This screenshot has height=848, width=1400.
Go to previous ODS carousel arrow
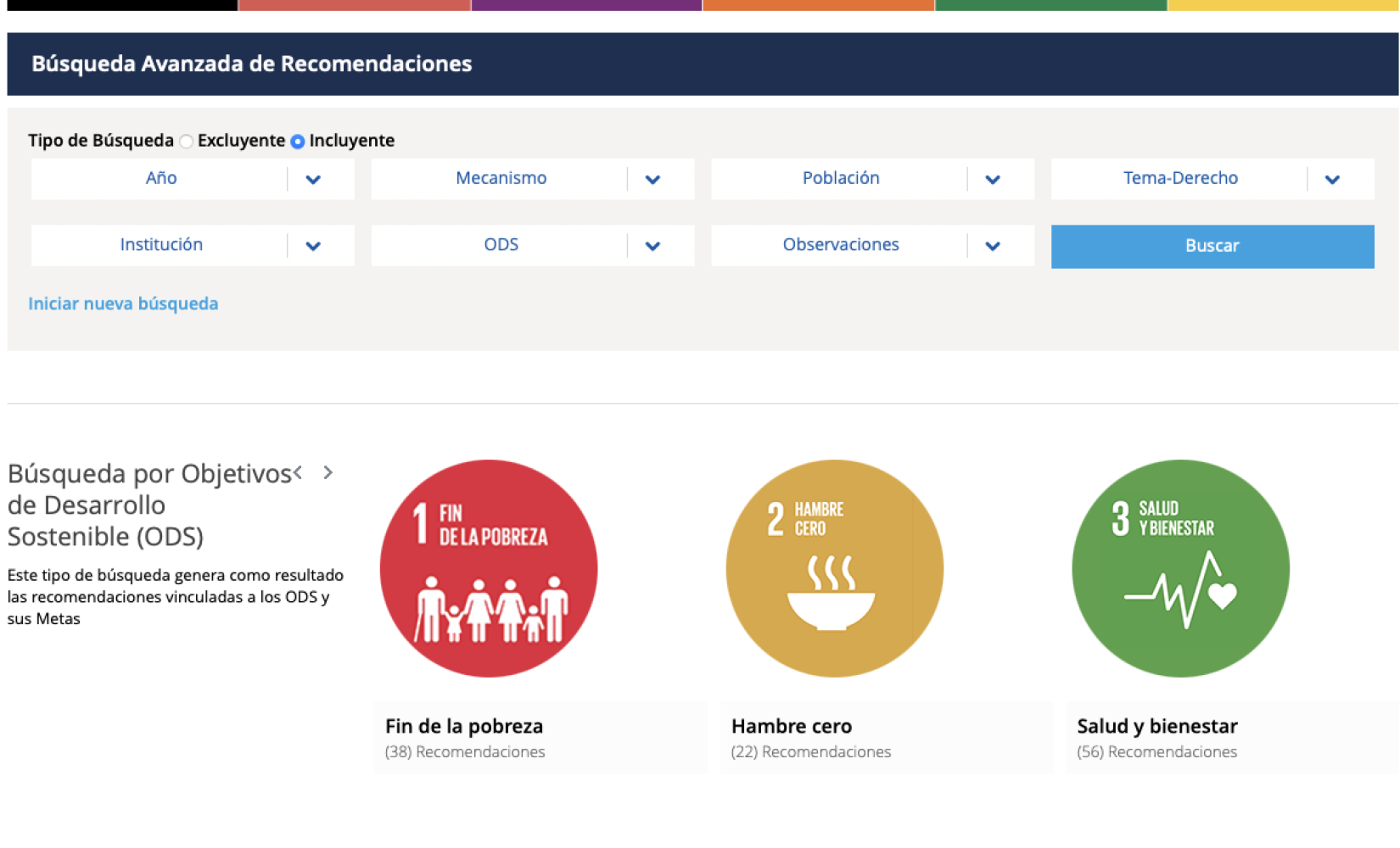pyautogui.click(x=298, y=472)
